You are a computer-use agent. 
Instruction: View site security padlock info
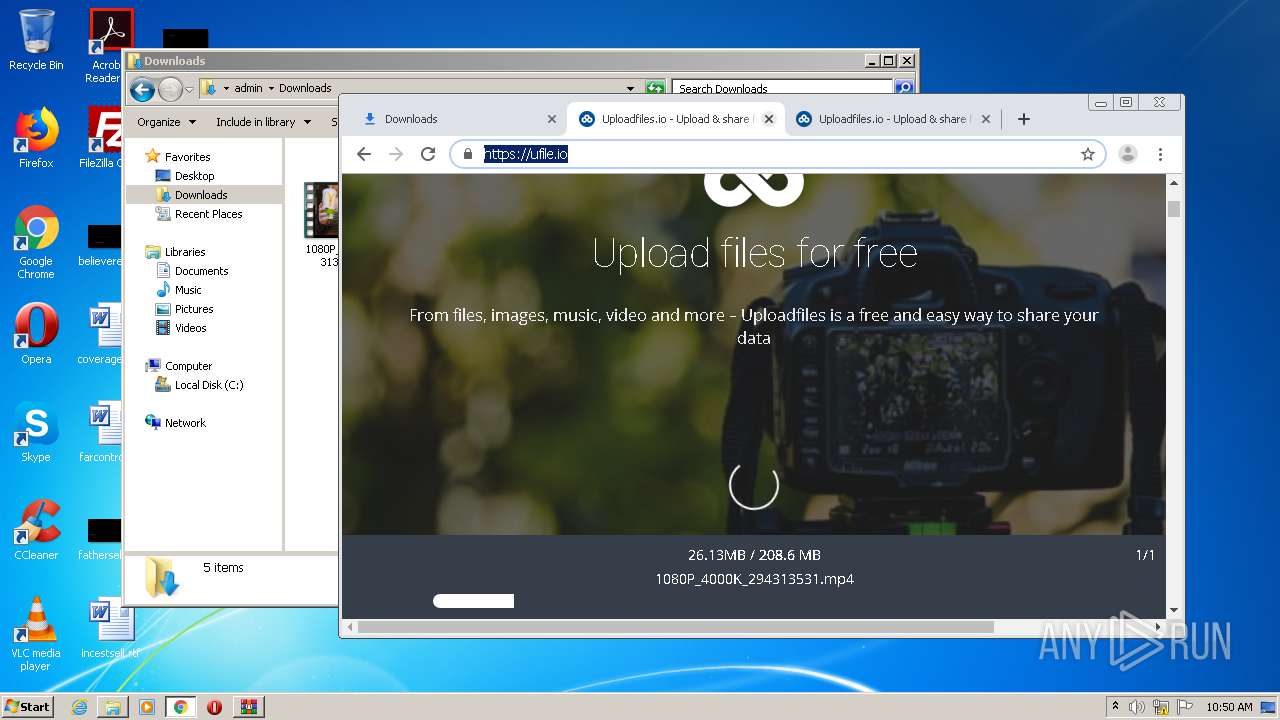pos(467,154)
